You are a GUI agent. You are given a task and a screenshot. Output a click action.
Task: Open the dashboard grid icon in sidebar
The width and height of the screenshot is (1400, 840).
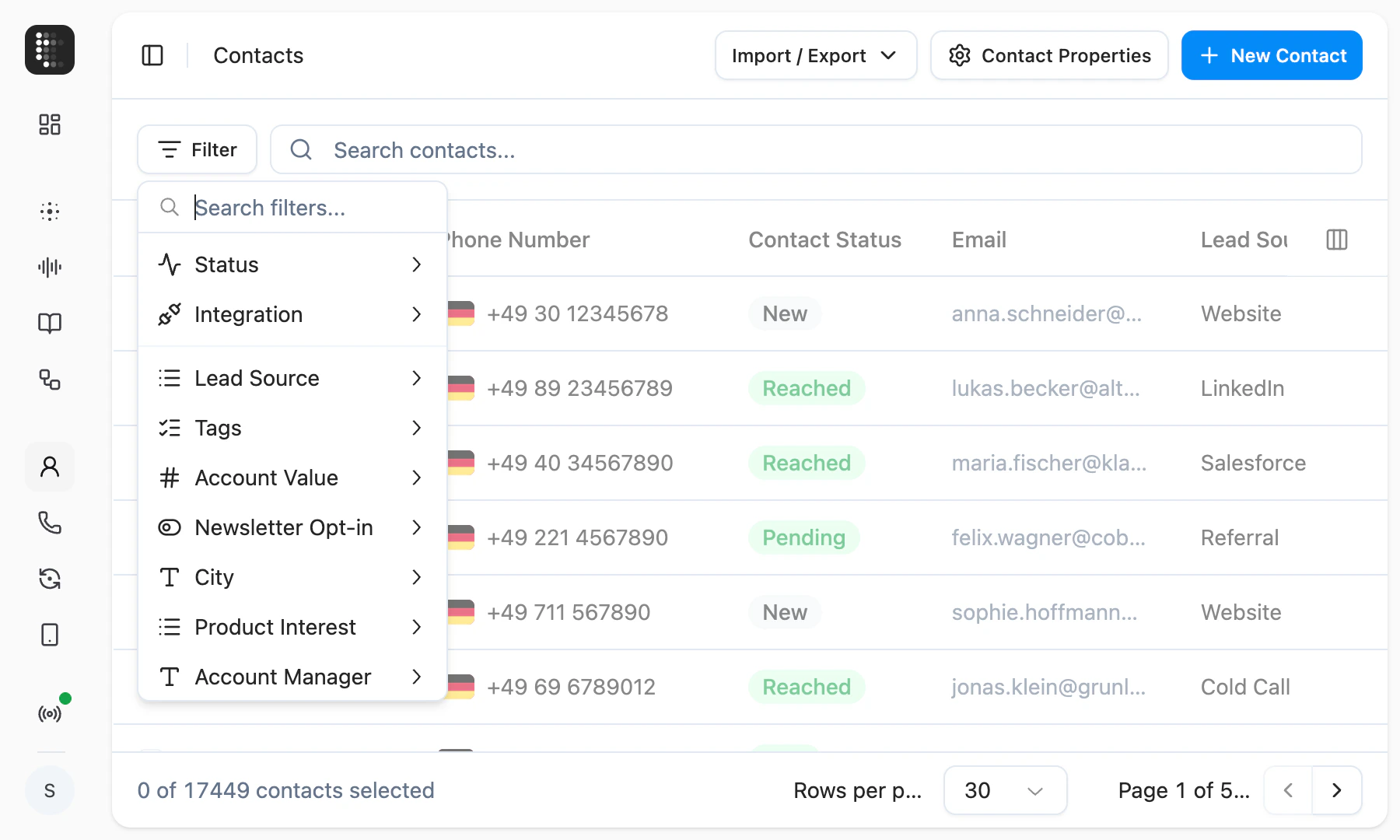50,124
